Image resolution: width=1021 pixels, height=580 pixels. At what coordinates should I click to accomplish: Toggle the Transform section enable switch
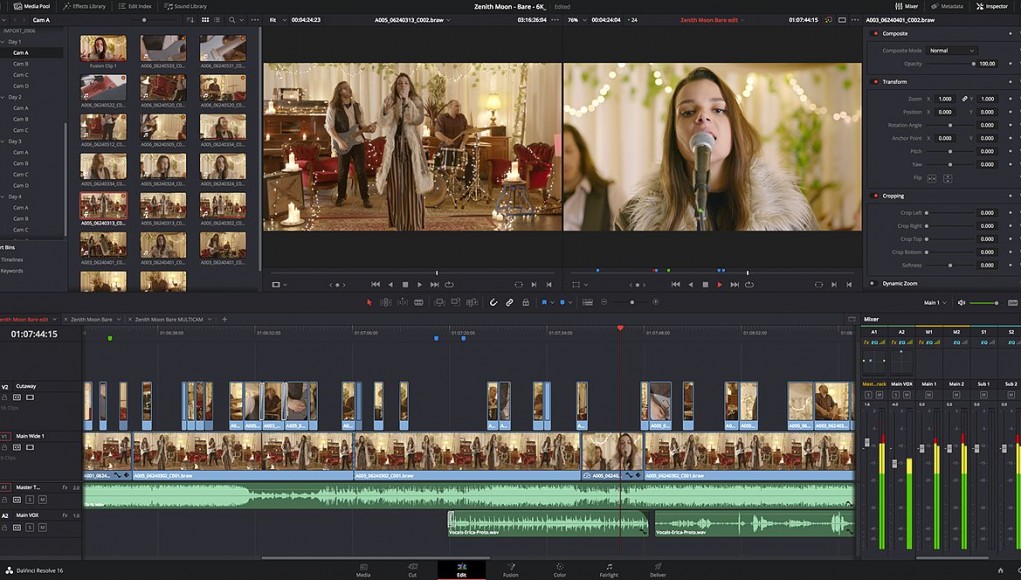pyautogui.click(x=875, y=82)
